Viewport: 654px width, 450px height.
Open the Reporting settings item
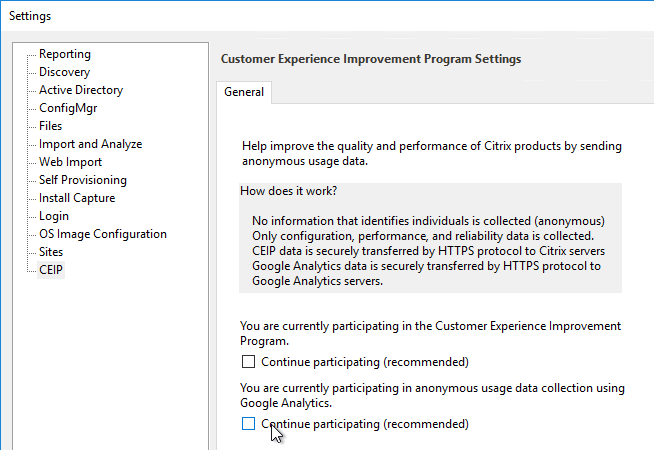[65, 54]
